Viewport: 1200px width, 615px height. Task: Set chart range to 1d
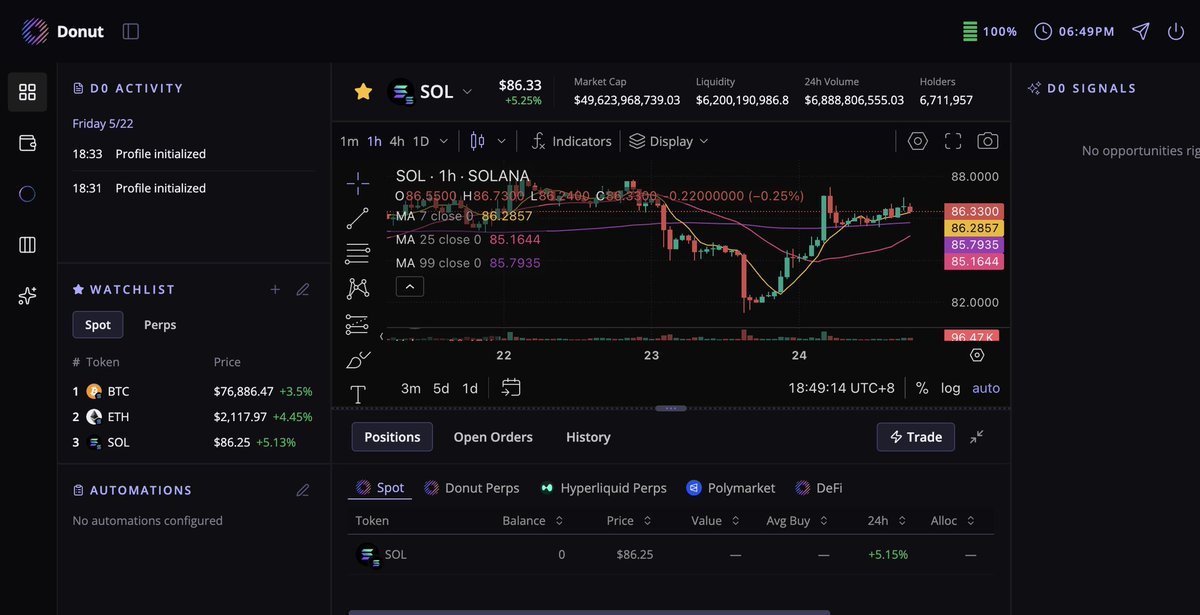470,388
